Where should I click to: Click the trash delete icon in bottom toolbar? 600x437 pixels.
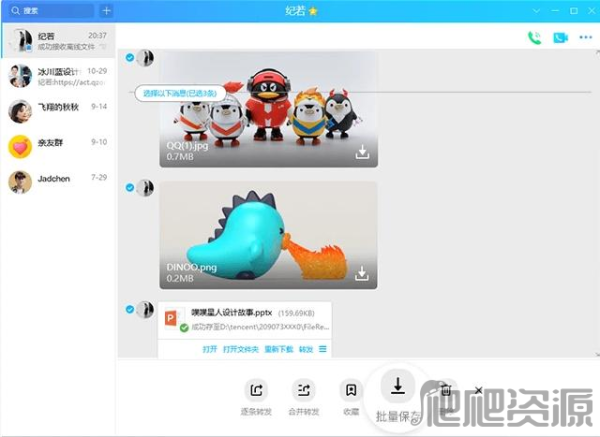tap(446, 390)
